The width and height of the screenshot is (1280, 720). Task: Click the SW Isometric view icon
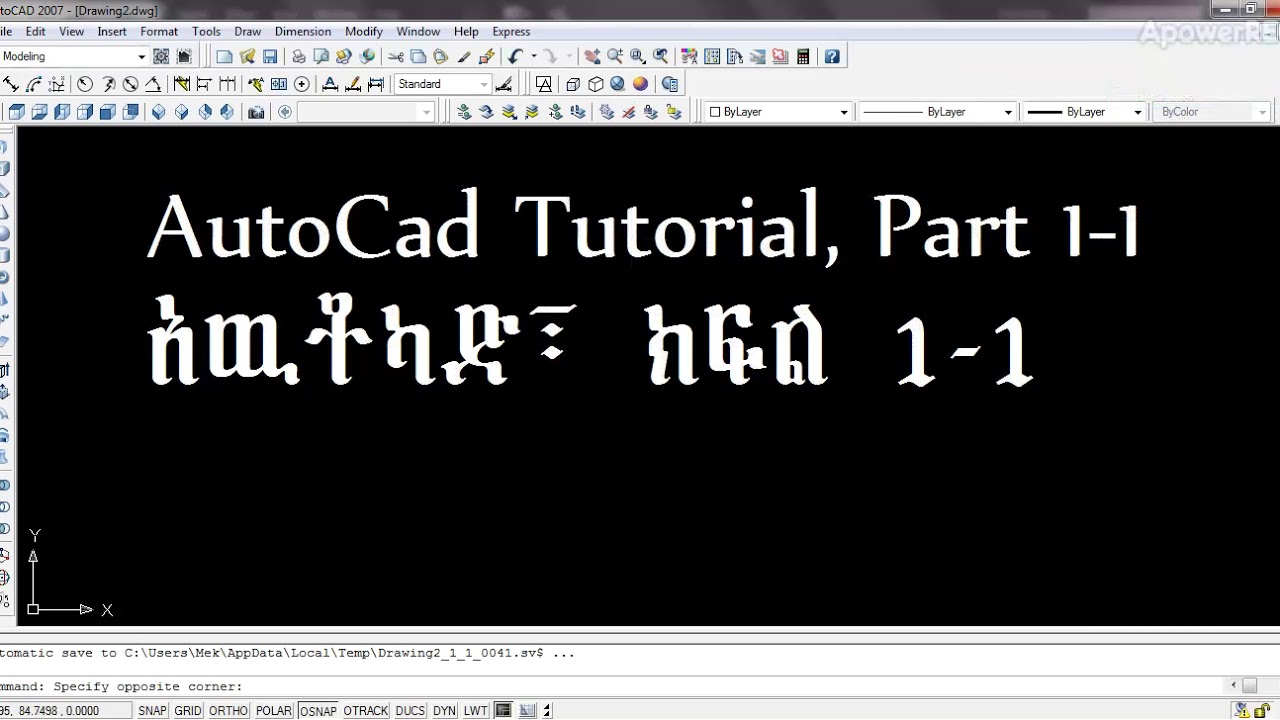tap(158, 112)
